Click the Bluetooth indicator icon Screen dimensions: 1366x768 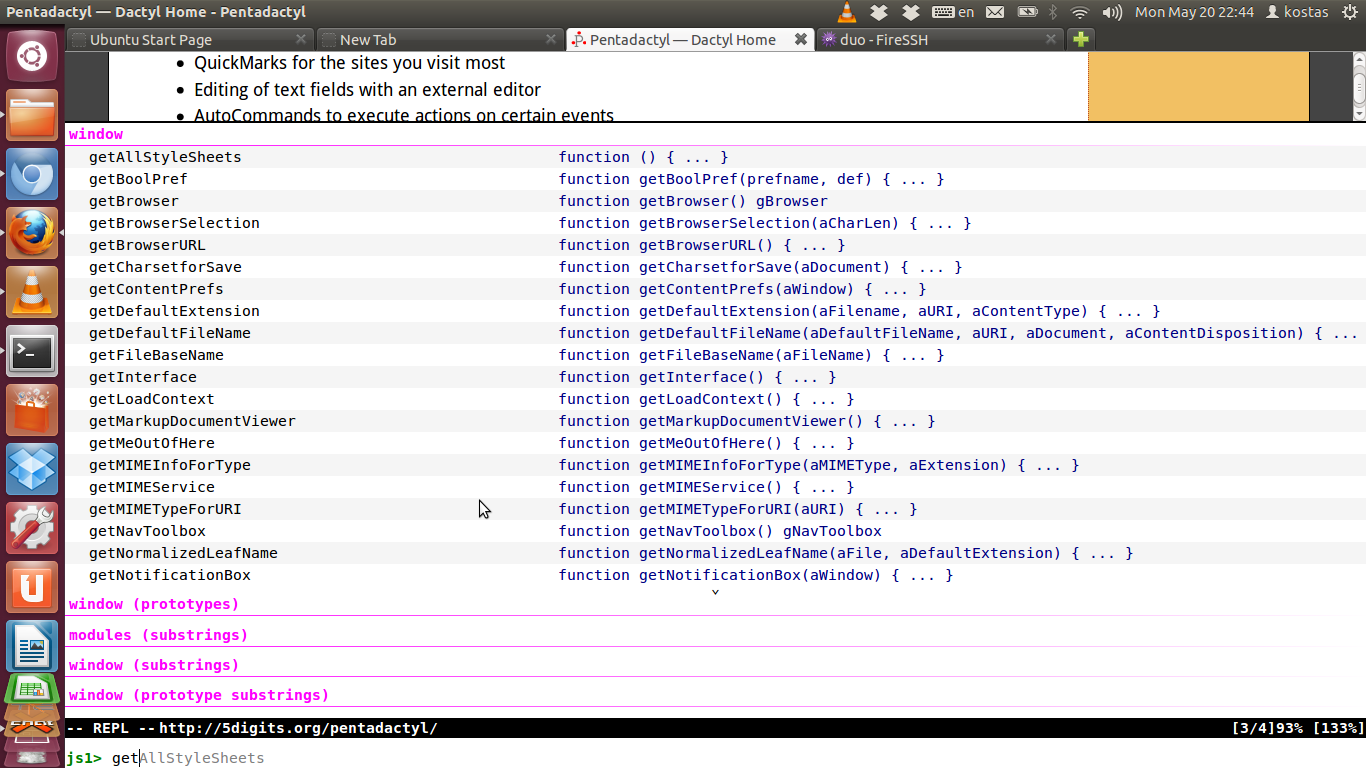[x=1053, y=12]
